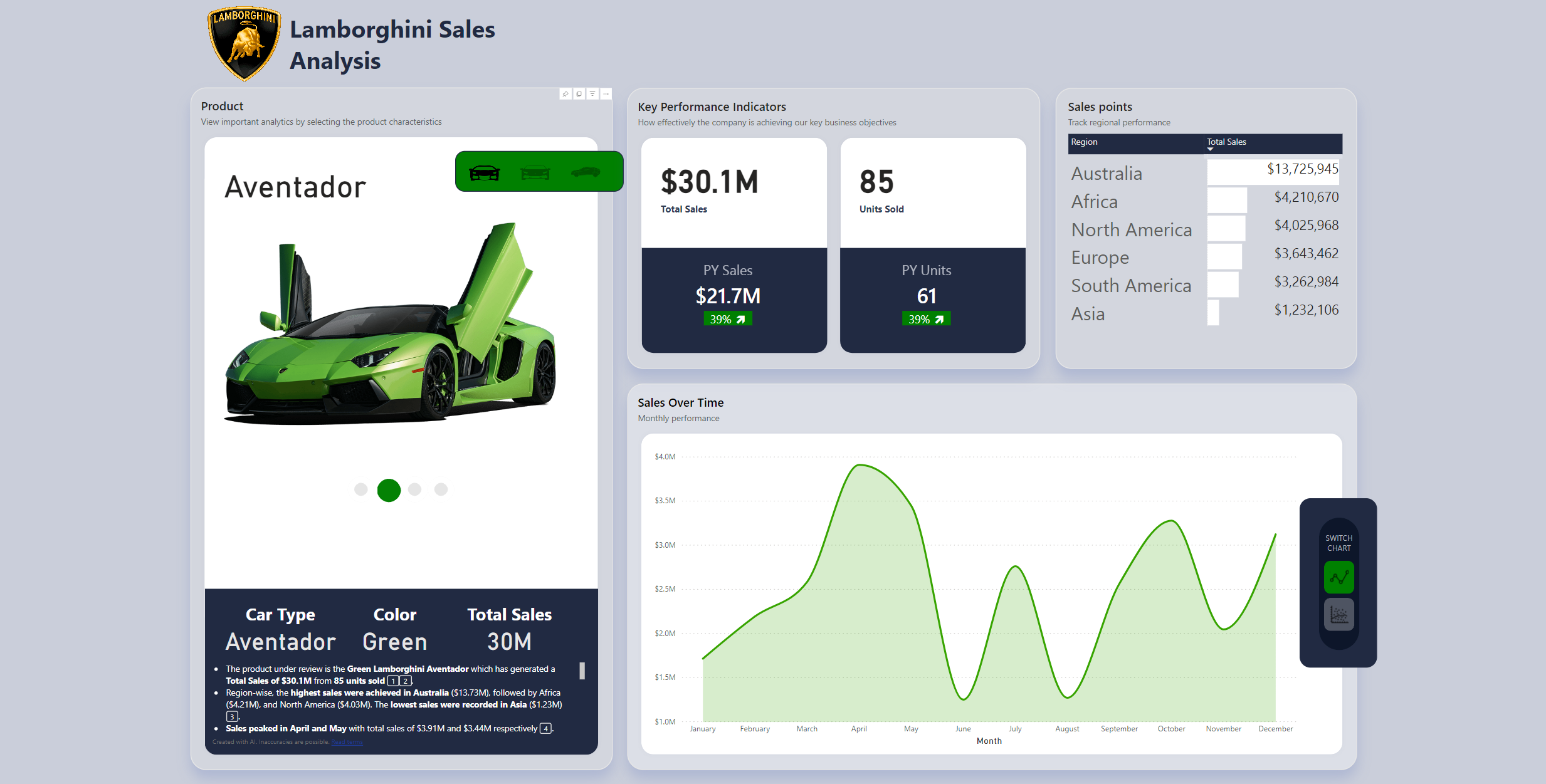Switch to the scatter chart view icon
Viewport: 1546px width, 784px height.
(x=1338, y=614)
